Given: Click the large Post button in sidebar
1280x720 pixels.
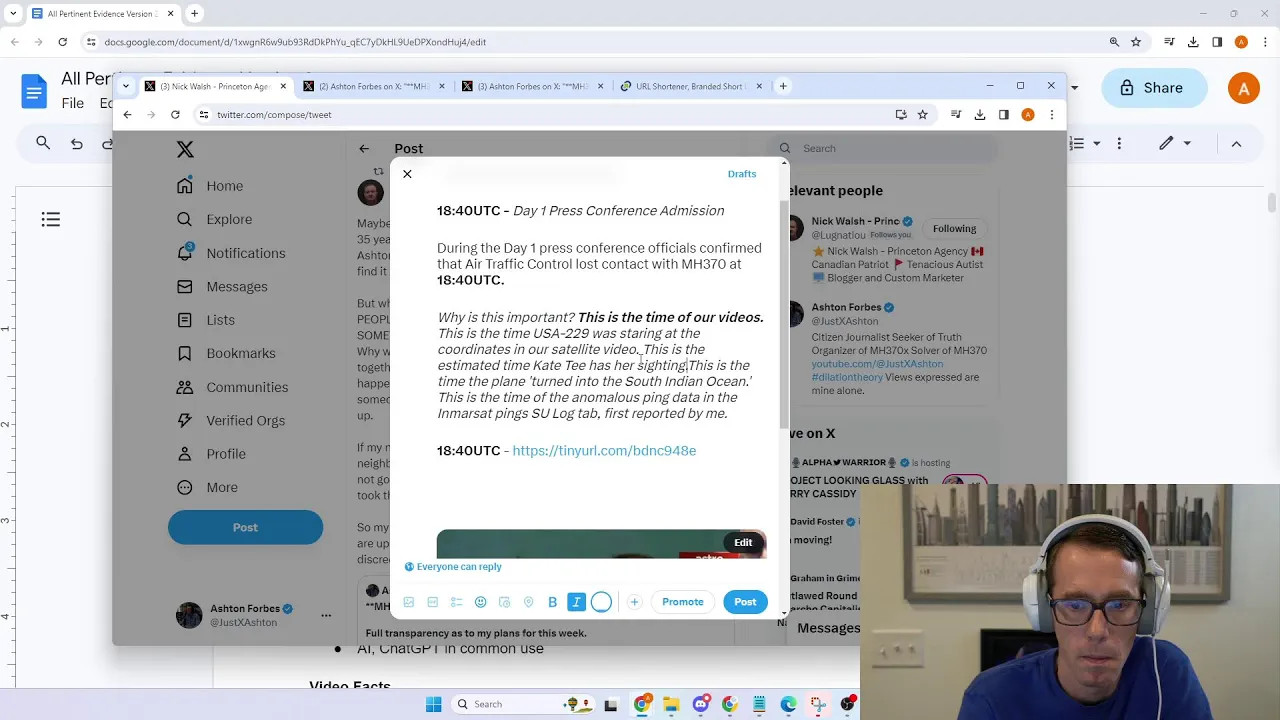Looking at the screenshot, I should [x=245, y=527].
